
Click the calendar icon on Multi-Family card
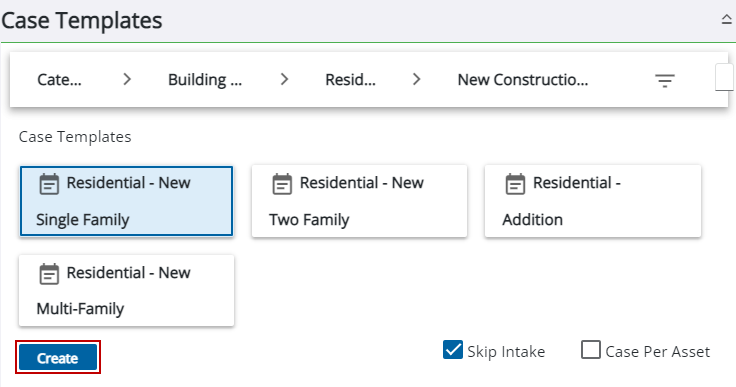click(49, 274)
